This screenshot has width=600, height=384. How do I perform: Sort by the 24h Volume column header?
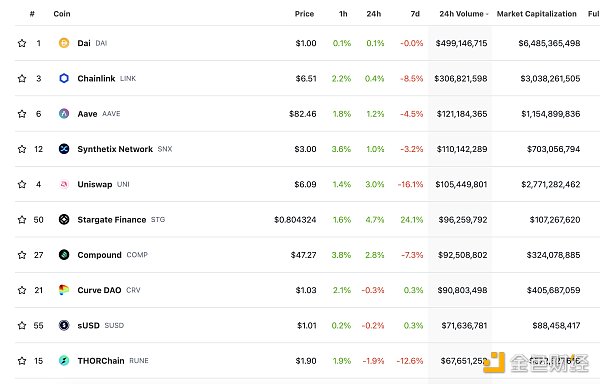click(x=463, y=14)
